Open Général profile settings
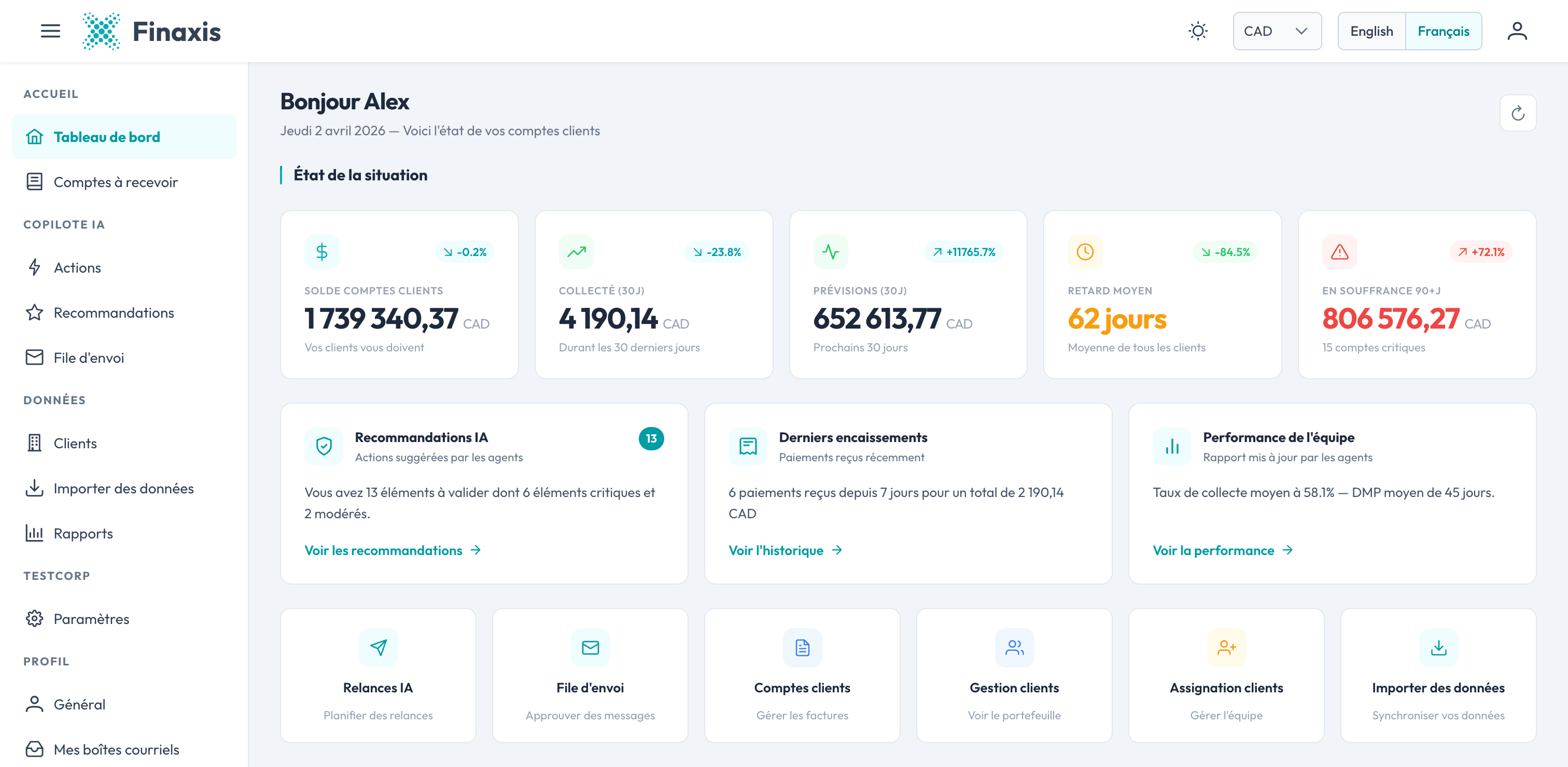Image resolution: width=1568 pixels, height=767 pixels. [124, 704]
